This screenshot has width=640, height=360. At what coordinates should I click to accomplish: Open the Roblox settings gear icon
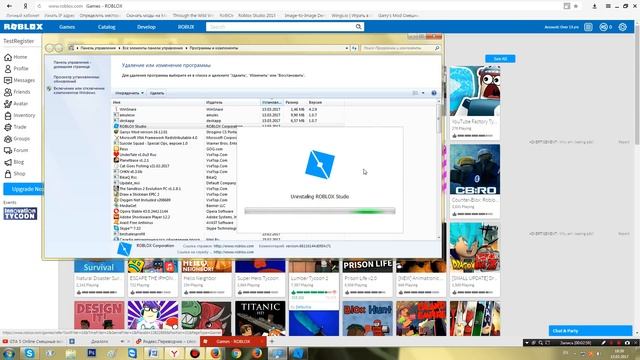622,27
